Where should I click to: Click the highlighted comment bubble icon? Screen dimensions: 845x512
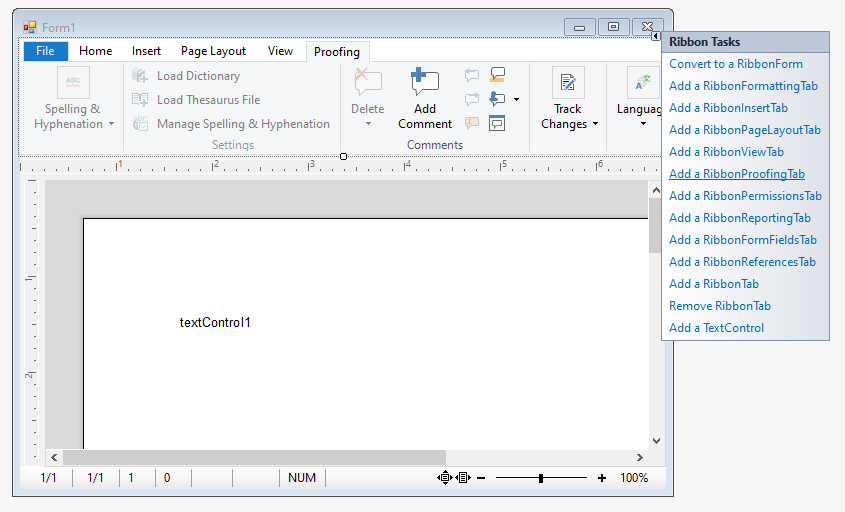[x=497, y=75]
